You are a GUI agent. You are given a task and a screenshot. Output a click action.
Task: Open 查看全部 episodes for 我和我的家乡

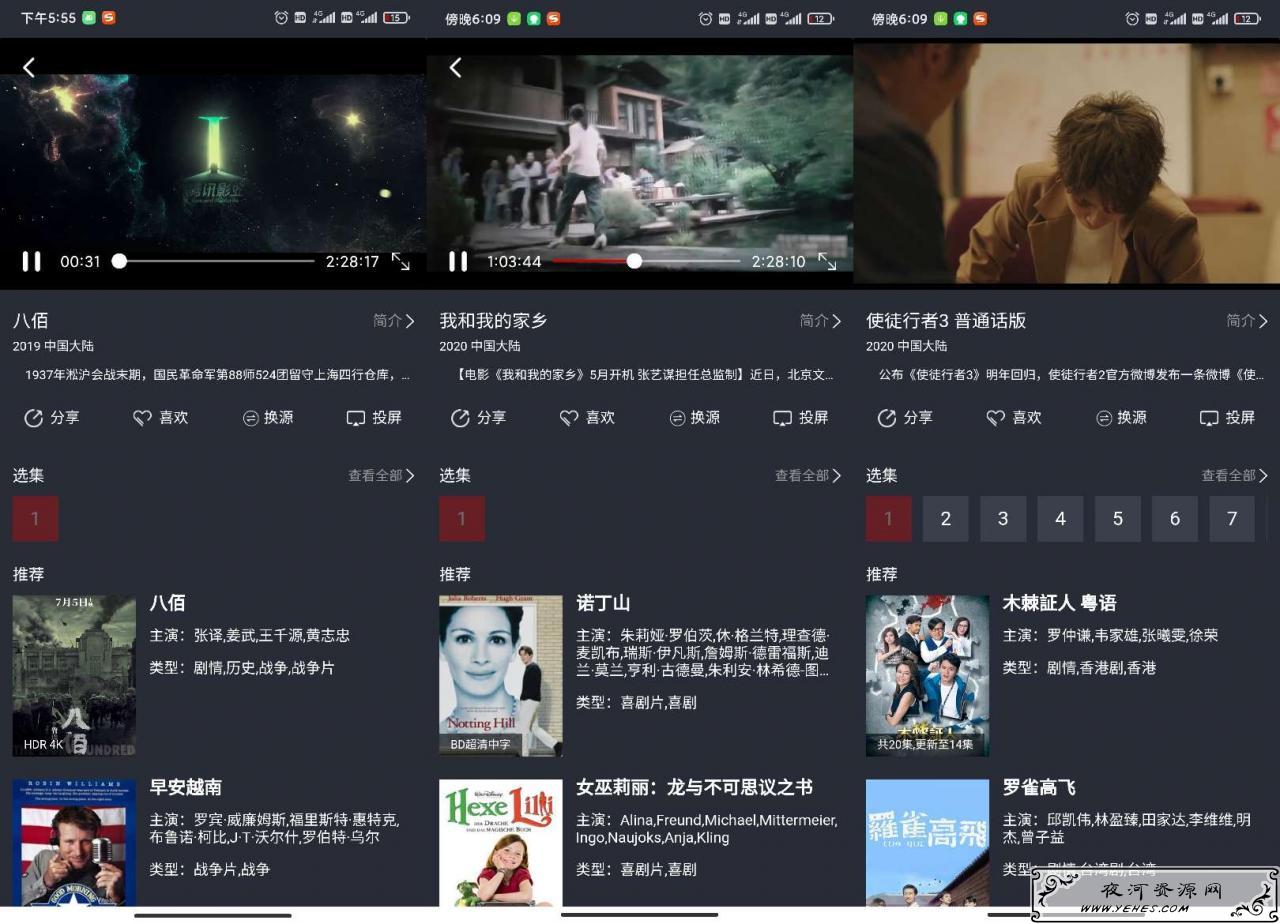pyautogui.click(x=808, y=476)
